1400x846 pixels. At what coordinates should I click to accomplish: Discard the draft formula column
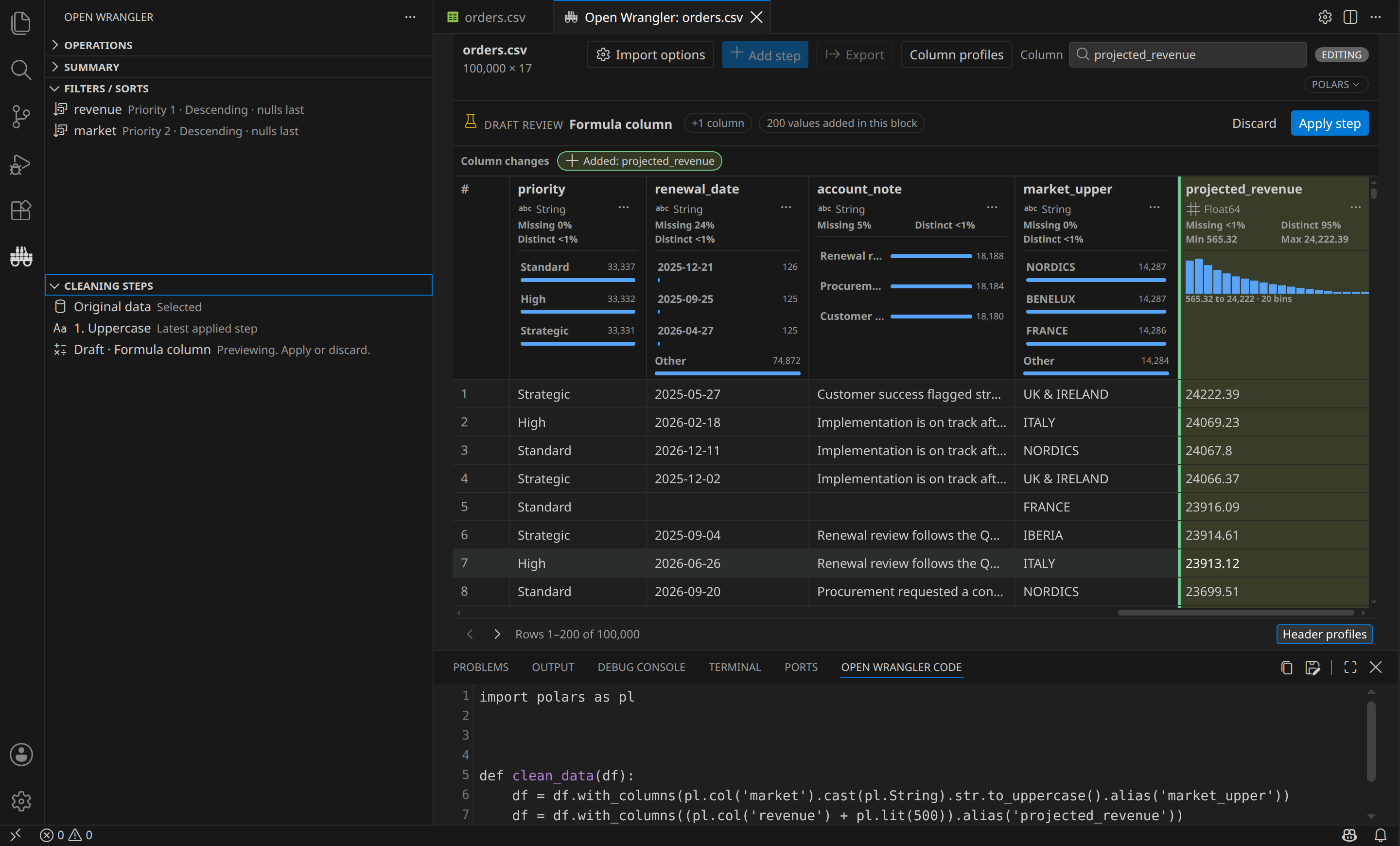tap(1253, 123)
